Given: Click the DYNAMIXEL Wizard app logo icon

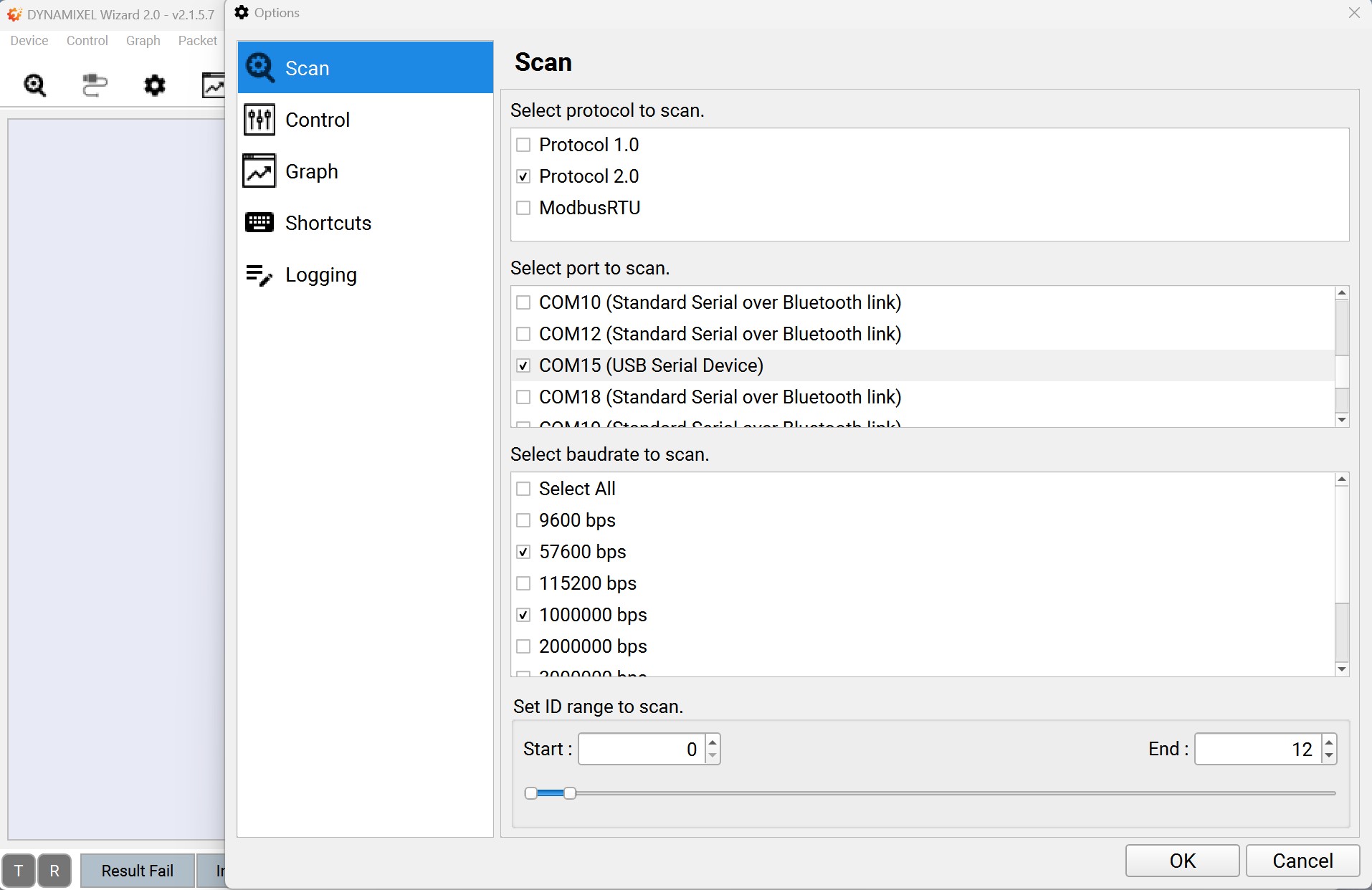Looking at the screenshot, I should click(14, 14).
